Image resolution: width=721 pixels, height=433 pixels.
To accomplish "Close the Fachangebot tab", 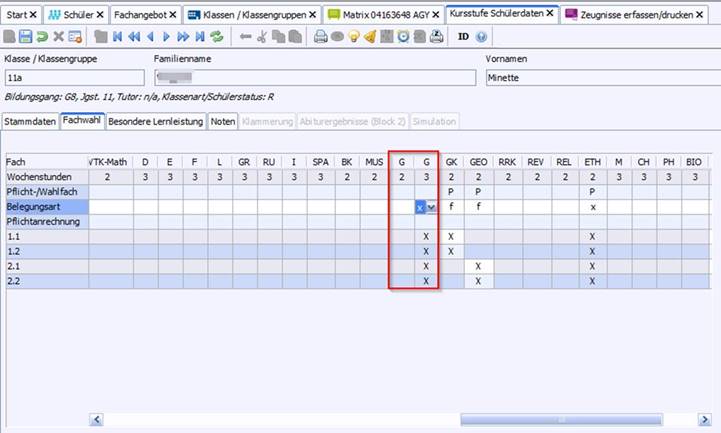I will 172,15.
